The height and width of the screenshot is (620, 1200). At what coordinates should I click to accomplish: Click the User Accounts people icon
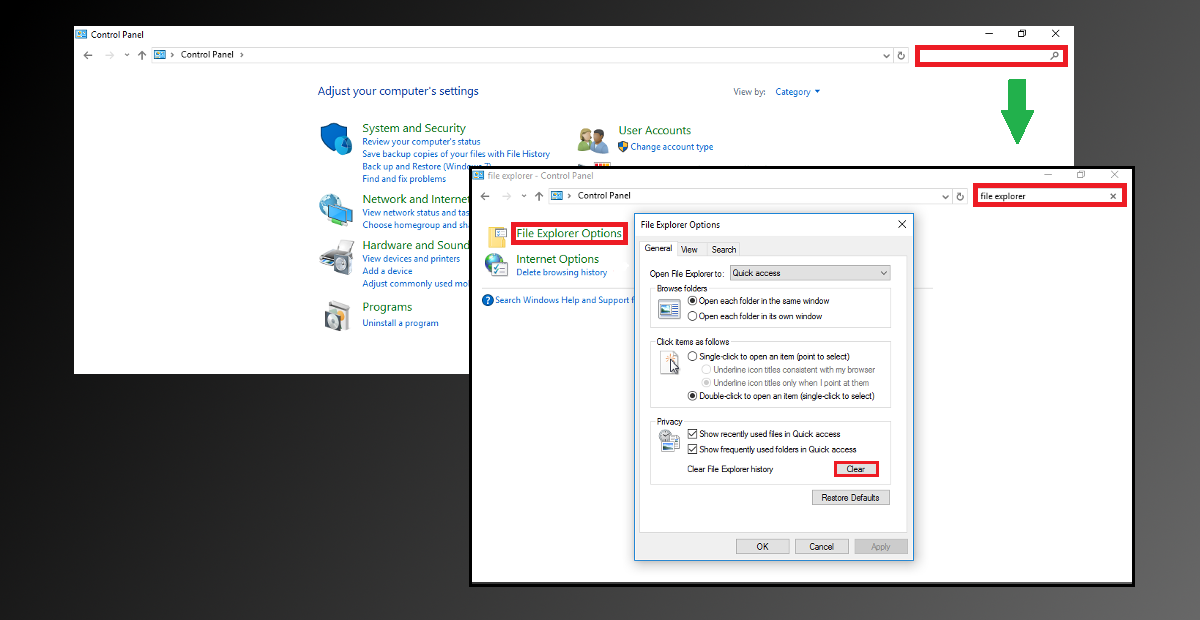[x=593, y=140]
